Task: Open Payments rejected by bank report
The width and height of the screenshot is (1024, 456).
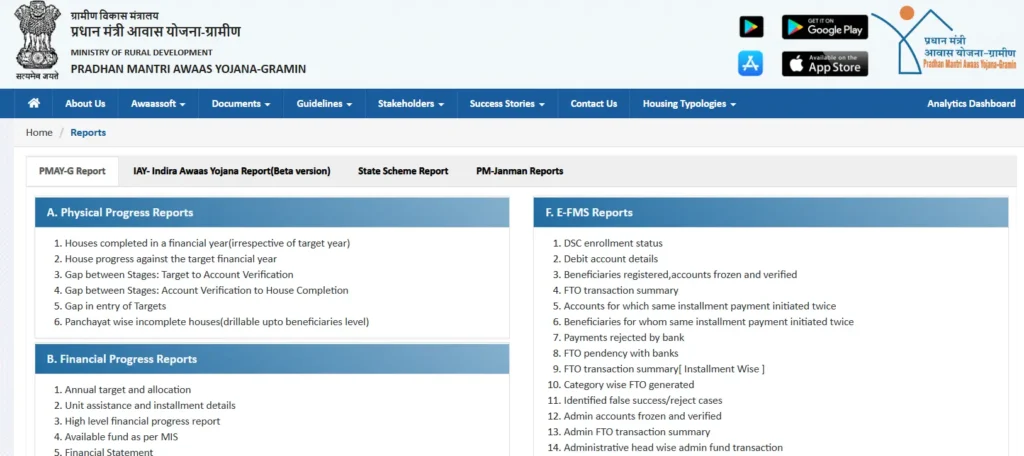Action: (x=624, y=337)
